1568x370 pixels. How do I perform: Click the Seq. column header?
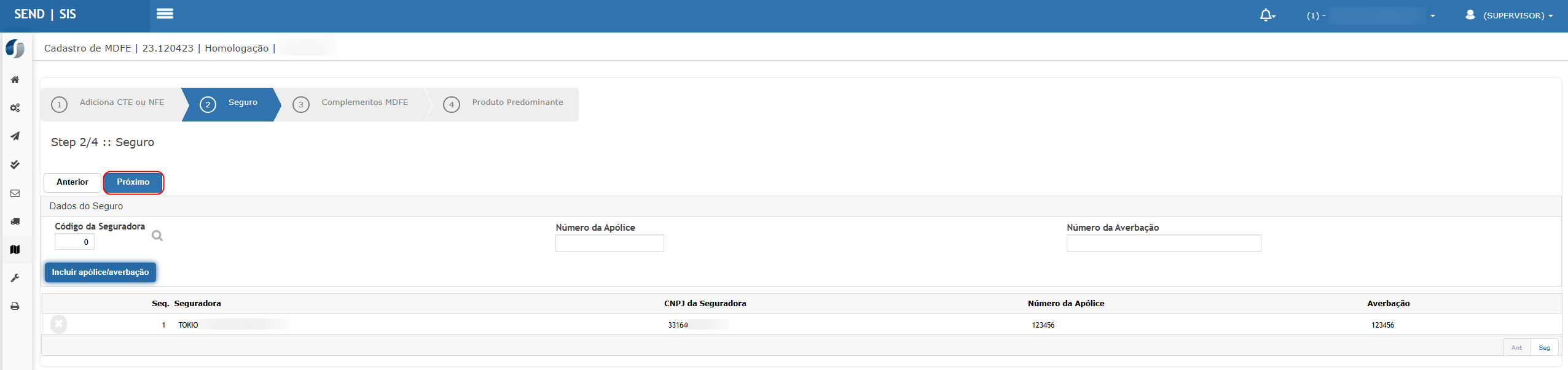point(160,304)
